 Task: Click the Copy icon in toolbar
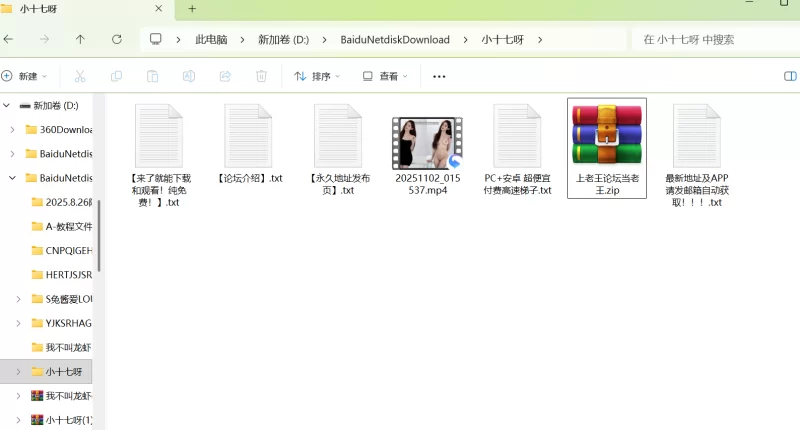coord(116,76)
